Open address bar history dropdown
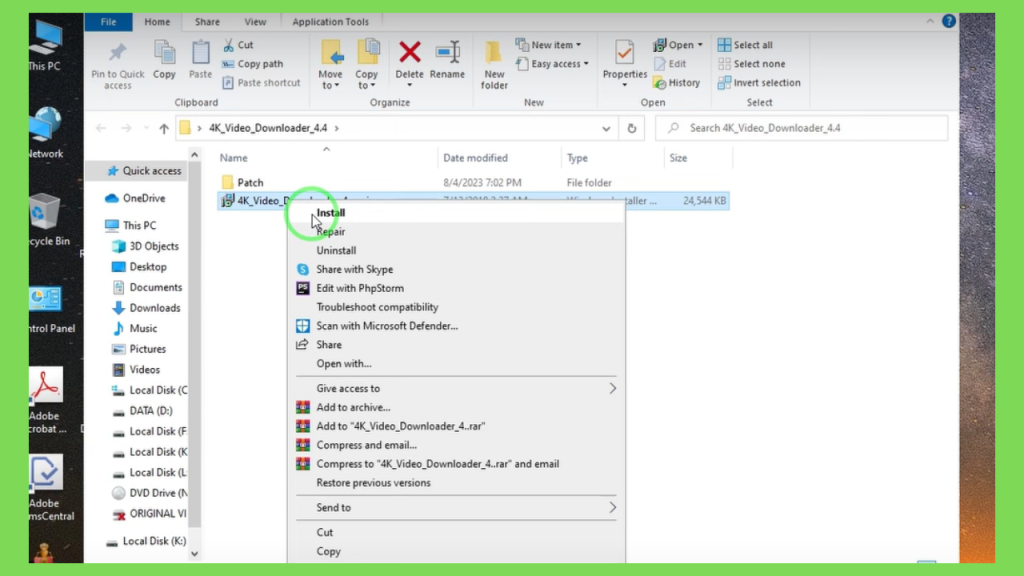The image size is (1024, 576). pos(606,129)
